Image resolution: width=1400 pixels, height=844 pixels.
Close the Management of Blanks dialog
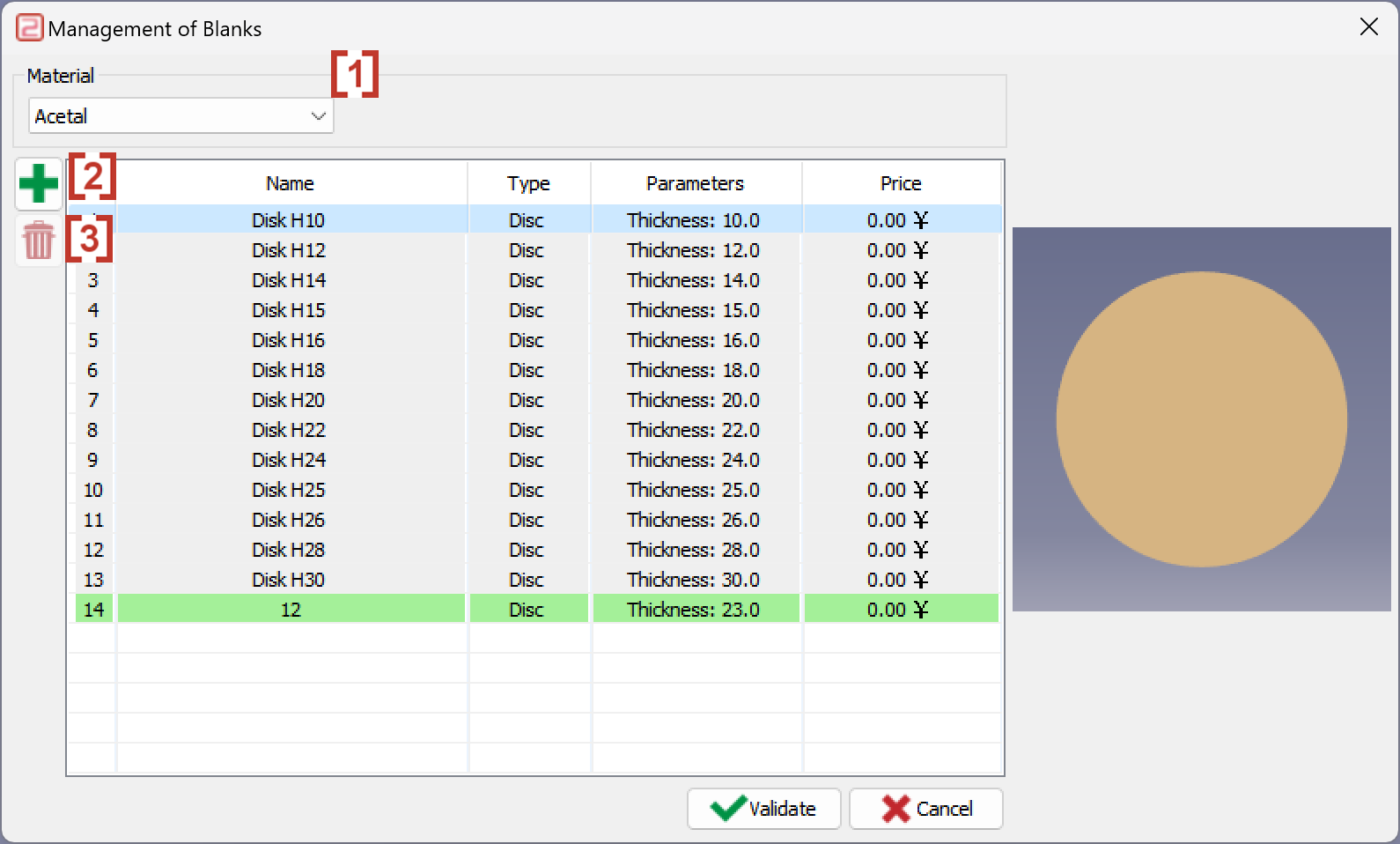pos(1369,27)
